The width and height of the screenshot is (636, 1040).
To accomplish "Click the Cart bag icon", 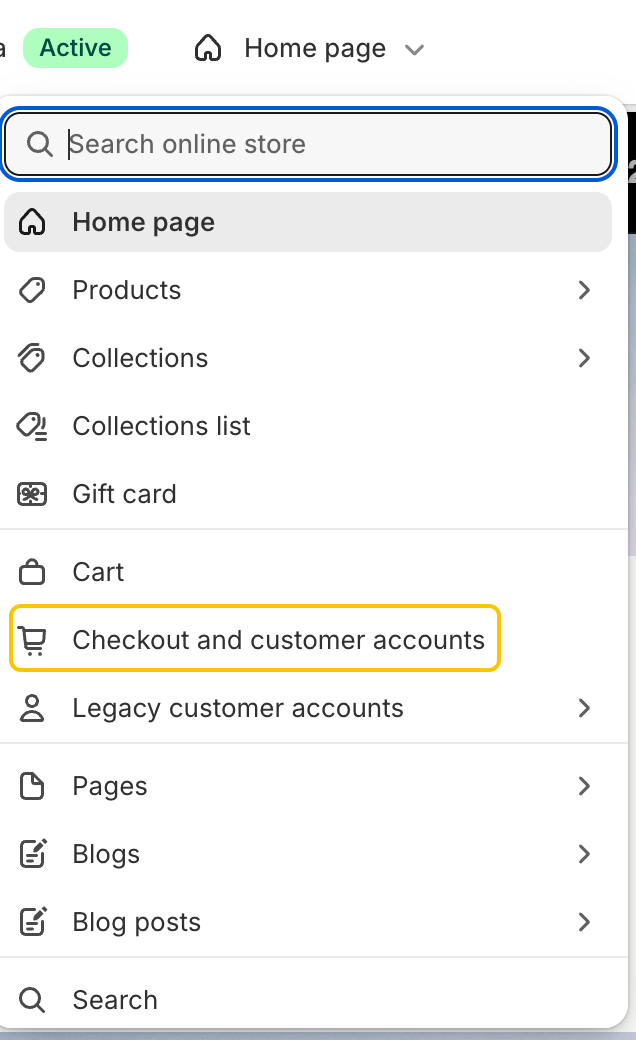I will (x=32, y=572).
